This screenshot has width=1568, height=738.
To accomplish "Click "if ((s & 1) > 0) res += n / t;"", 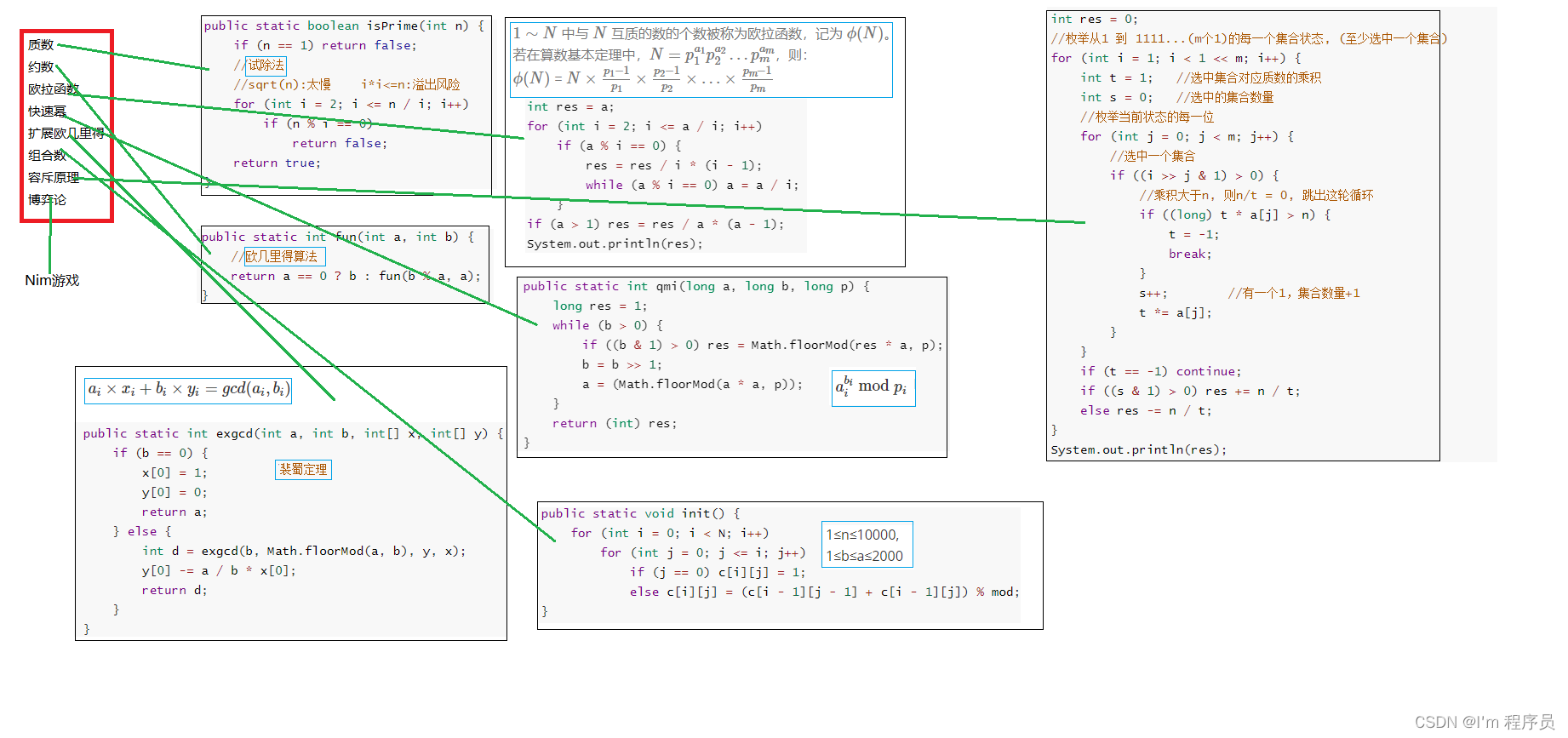I will pyautogui.click(x=1190, y=391).
